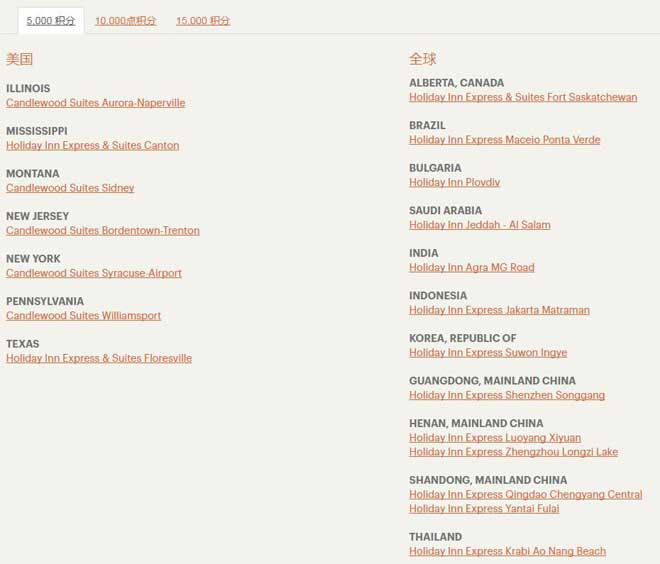Image resolution: width=660 pixels, height=564 pixels.
Task: Click the SHANDONG, MAINLAND CHINA label
Action: (x=488, y=480)
